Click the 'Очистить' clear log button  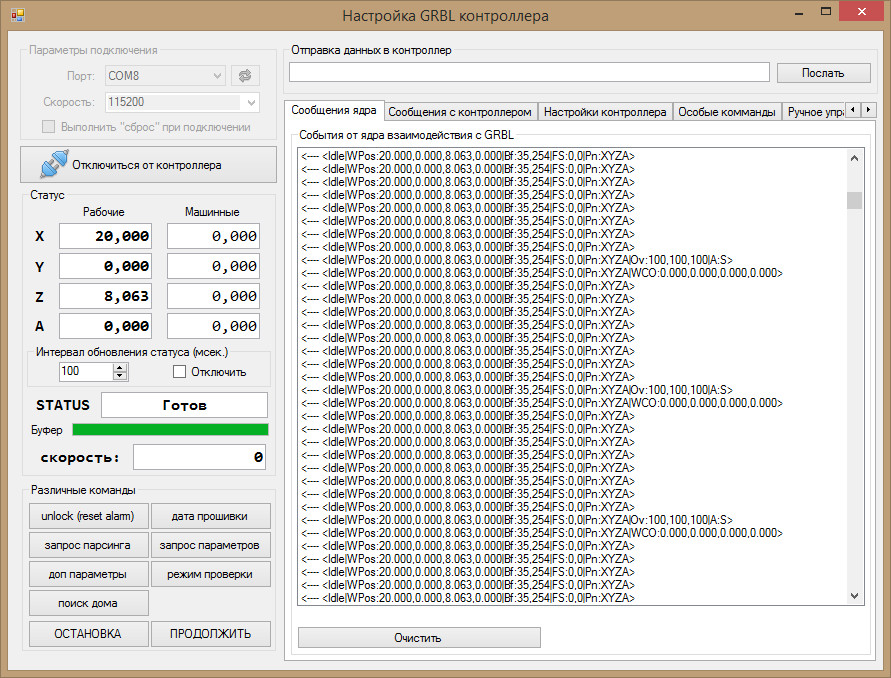coord(419,638)
